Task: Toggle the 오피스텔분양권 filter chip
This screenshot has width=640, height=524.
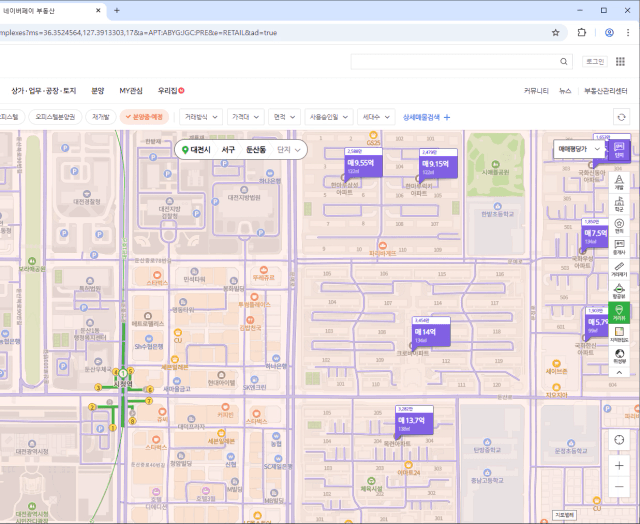Action: [55, 117]
